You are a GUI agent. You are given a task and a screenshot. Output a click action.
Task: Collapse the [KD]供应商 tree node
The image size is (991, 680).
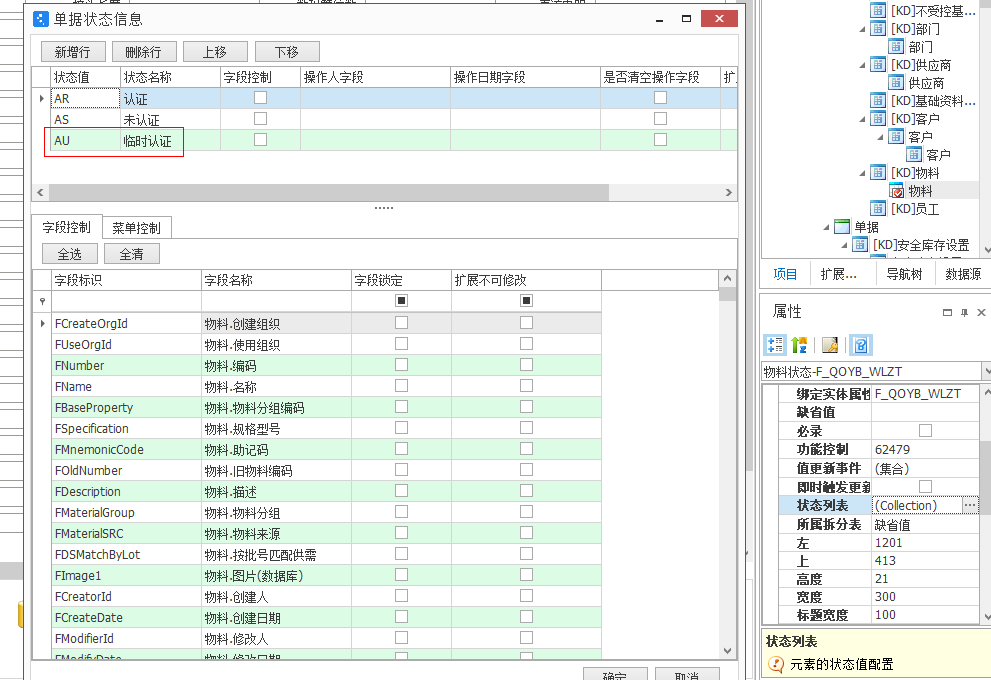(863, 65)
